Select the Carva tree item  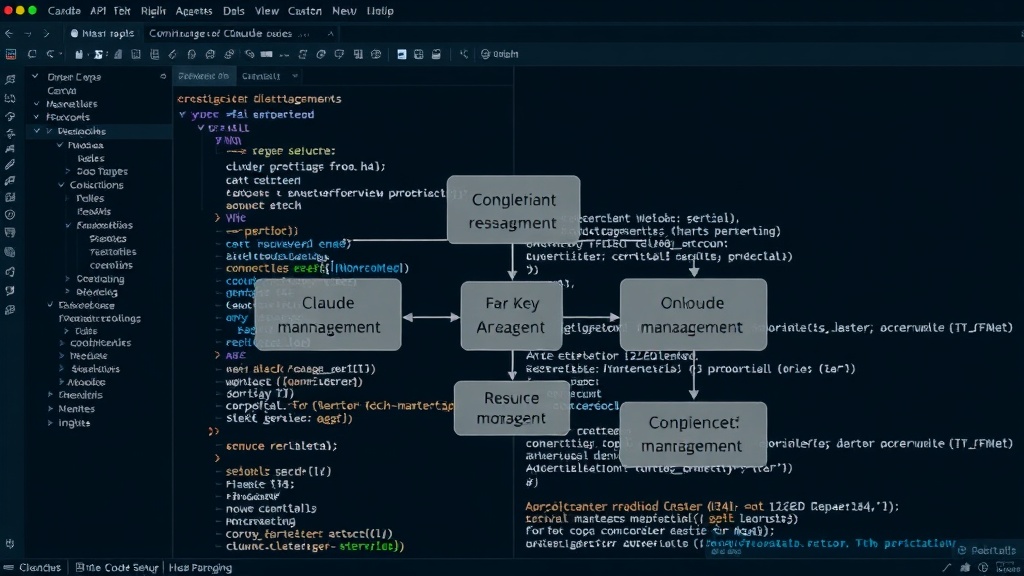pyautogui.click(x=61, y=91)
